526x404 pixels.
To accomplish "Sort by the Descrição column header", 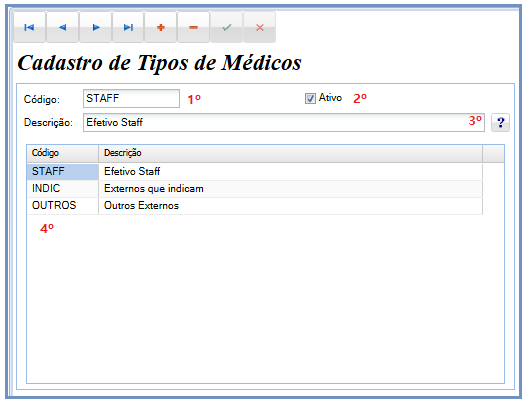I will coord(291,153).
